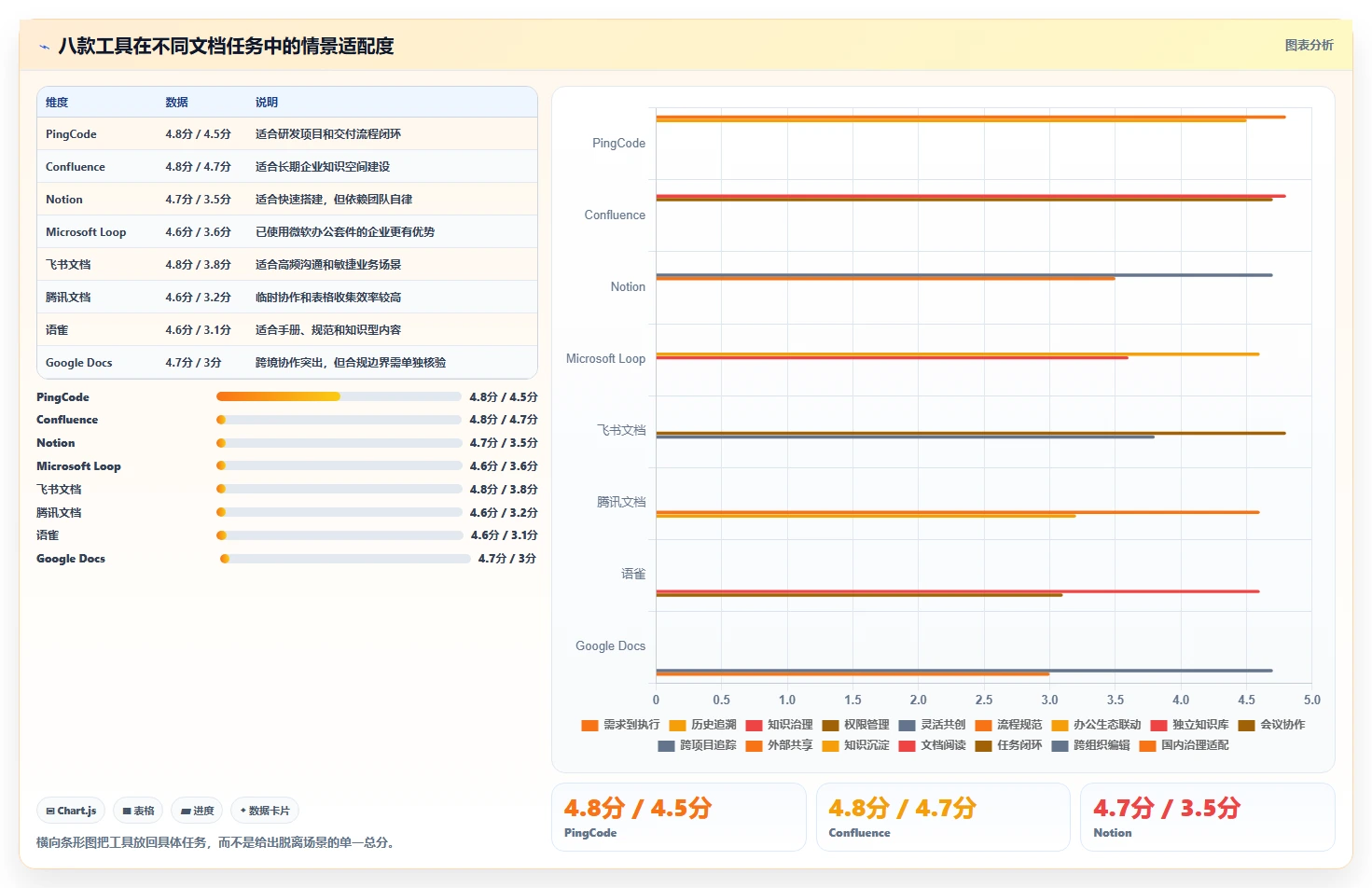Viewport: 1372px width, 888px height.
Task: Select the text 适合手册、规范和知识型内容
Action: pos(328,330)
